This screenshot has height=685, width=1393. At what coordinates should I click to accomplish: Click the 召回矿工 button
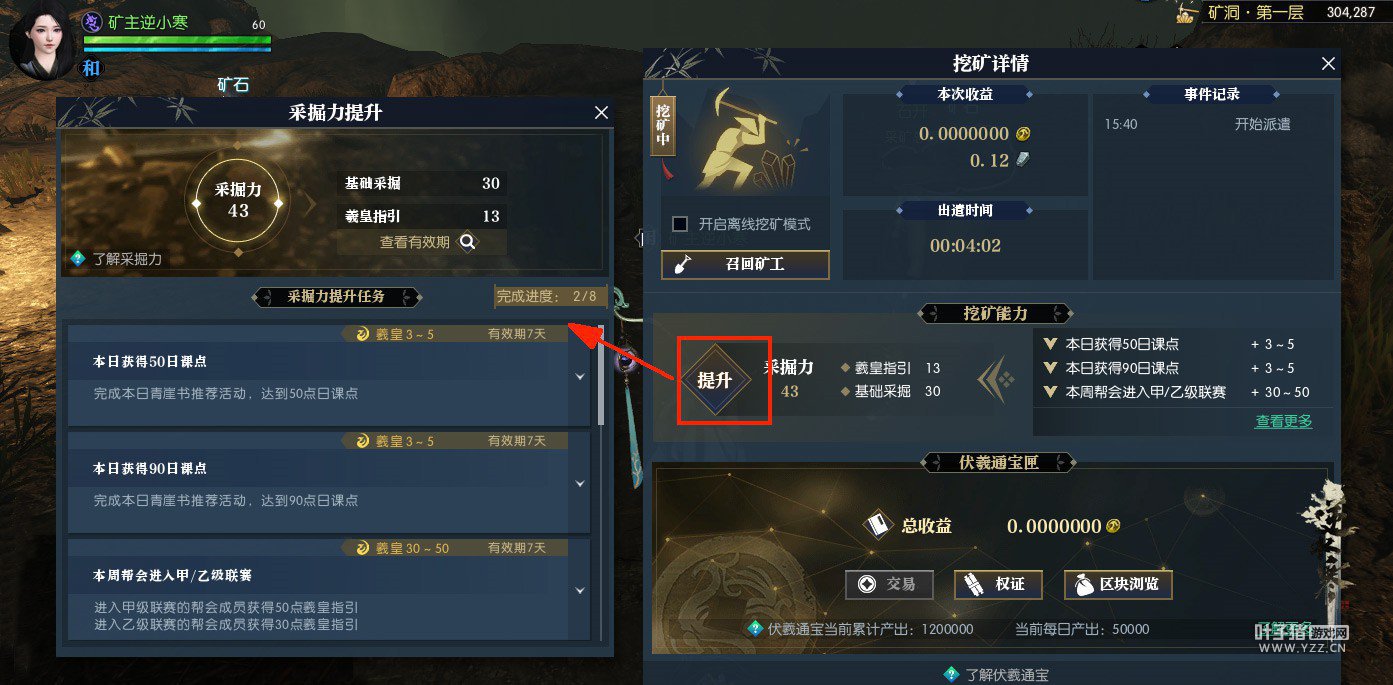(x=745, y=265)
